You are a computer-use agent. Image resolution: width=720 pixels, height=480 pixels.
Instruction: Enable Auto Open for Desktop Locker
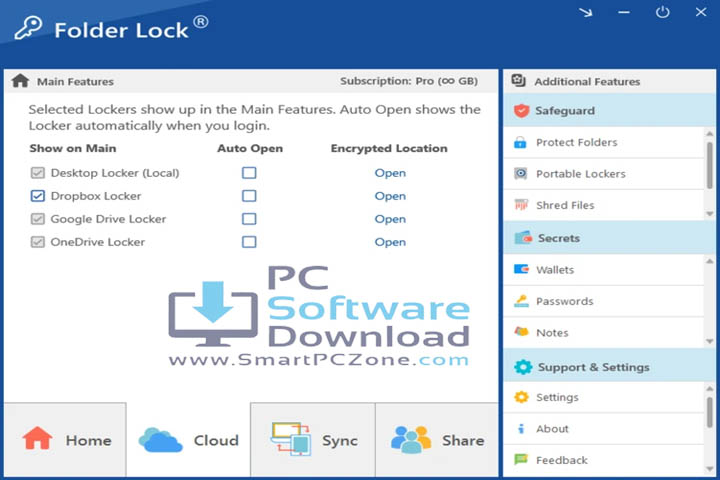[249, 173]
